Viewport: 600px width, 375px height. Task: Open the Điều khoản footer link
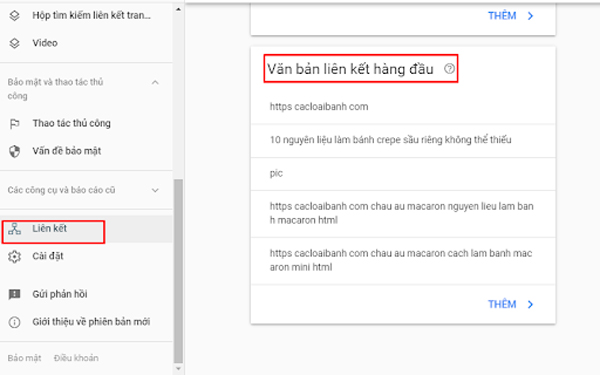point(76,358)
